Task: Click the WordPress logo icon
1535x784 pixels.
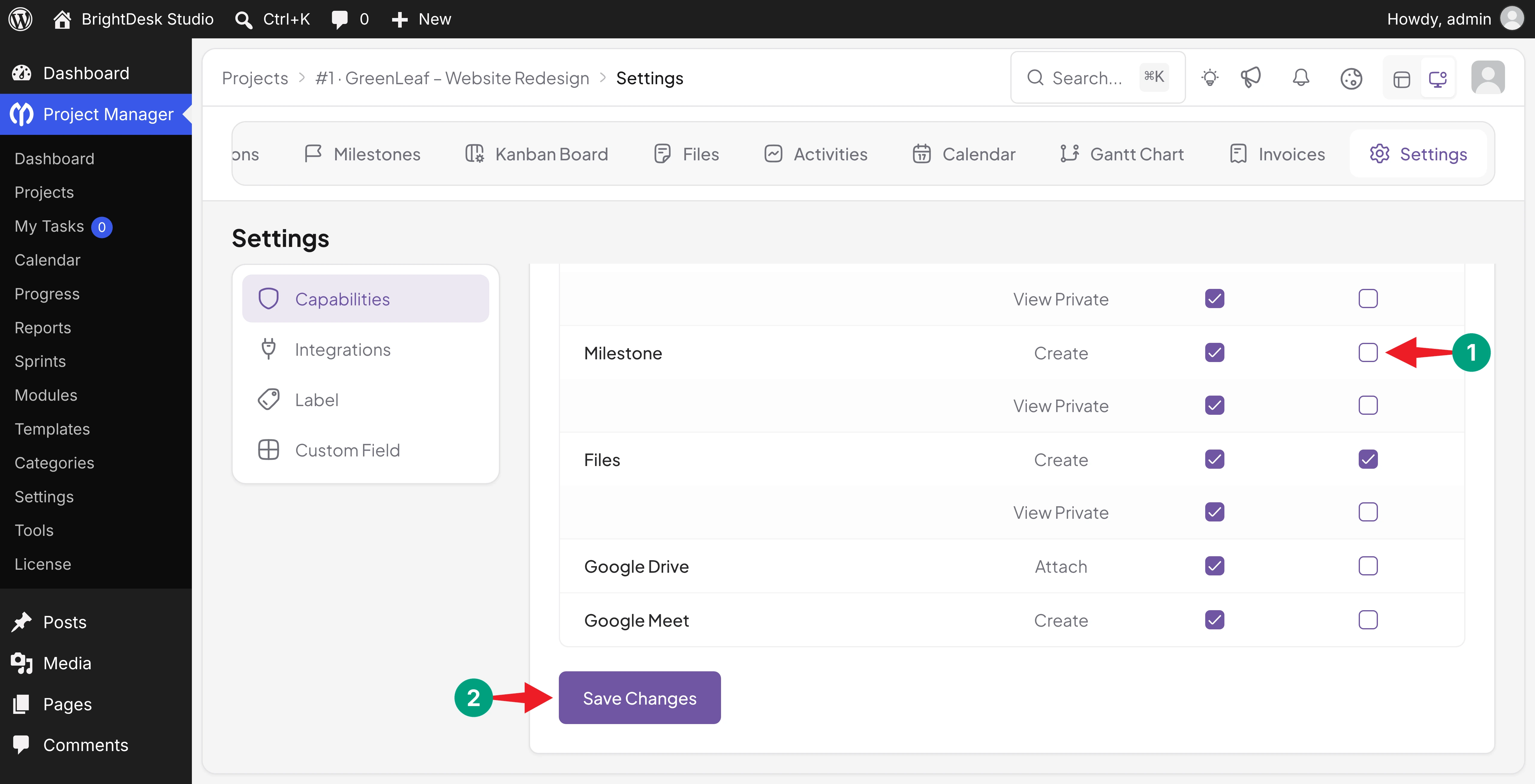Action: coord(20,19)
